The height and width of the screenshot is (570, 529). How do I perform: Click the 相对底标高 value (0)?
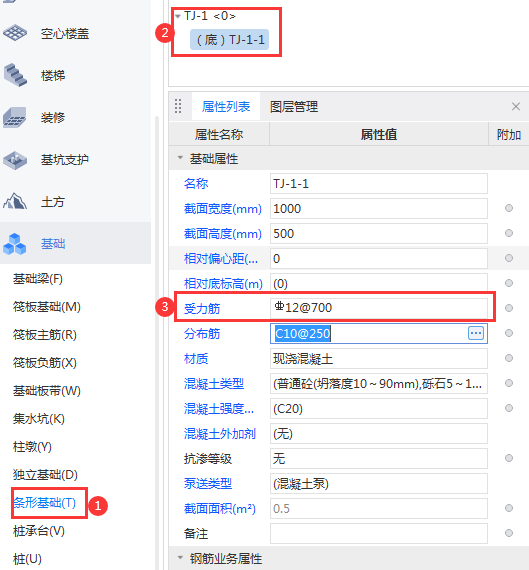tap(378, 284)
